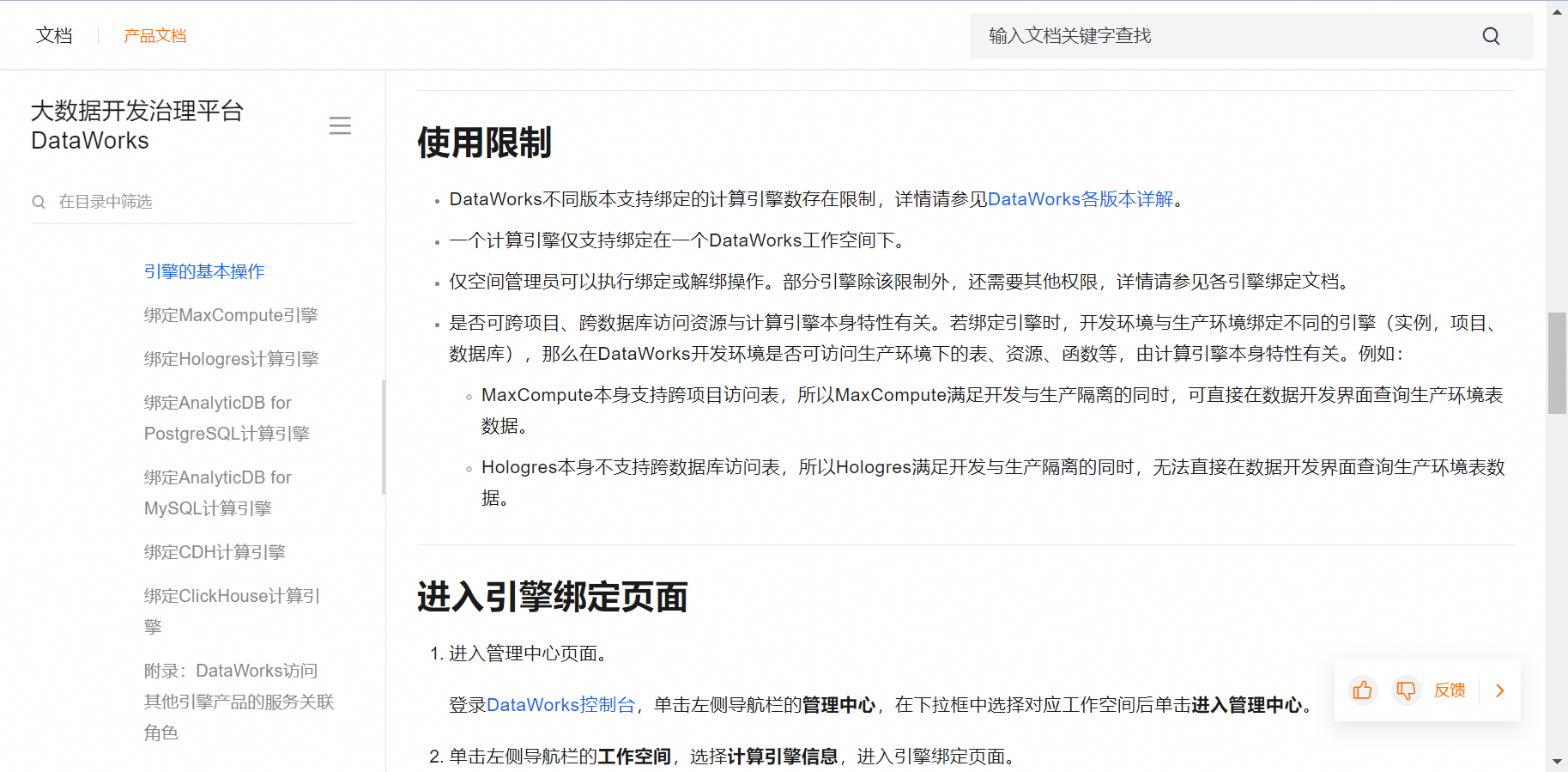The image size is (1568, 772).
Task: Click the 大数据开发治理平台 DataWorks title
Action: click(x=137, y=125)
